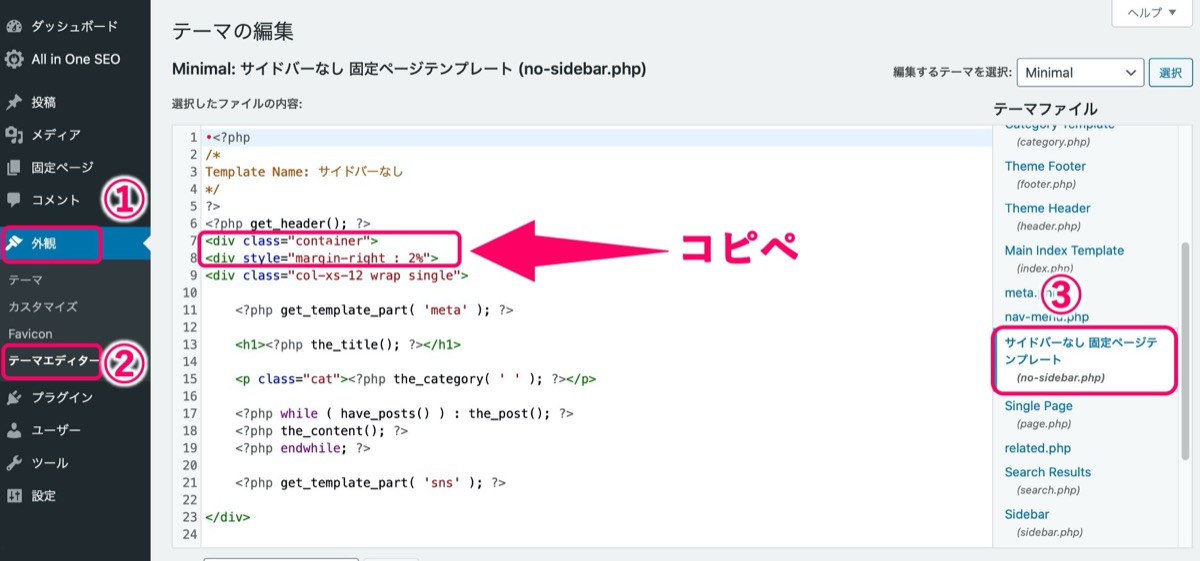Click code line 17 while have_posts
The image size is (1200, 561).
point(405,413)
